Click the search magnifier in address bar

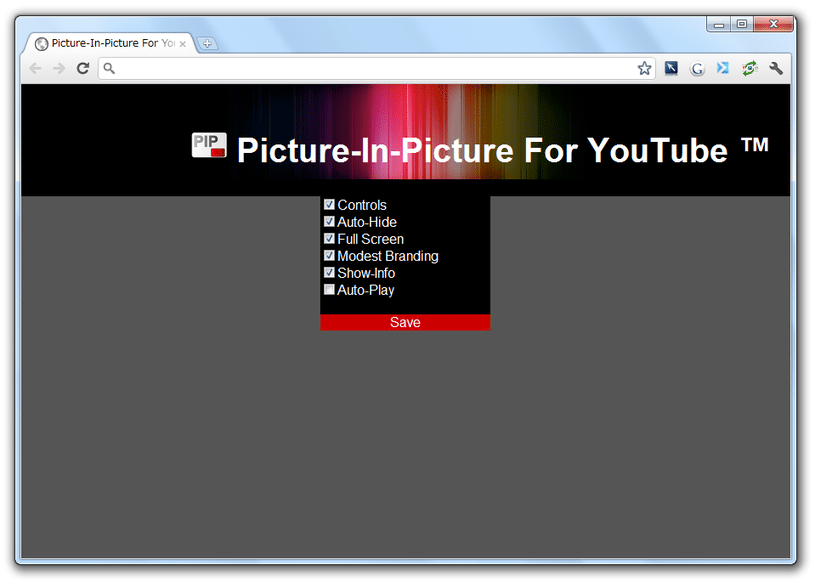[x=109, y=68]
